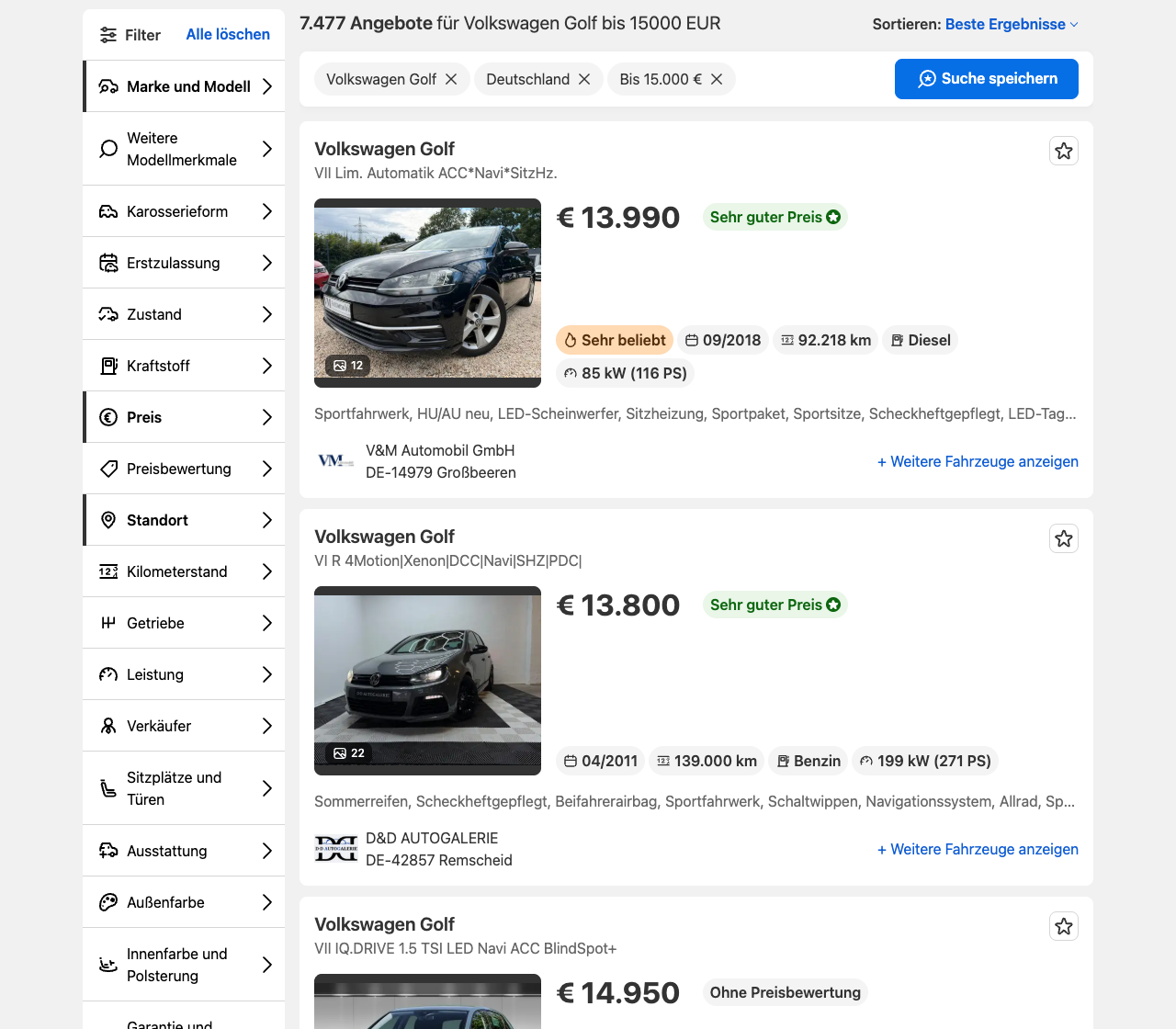Click the Leistung speedometer icon
The width and height of the screenshot is (1176, 1029).
108,674
